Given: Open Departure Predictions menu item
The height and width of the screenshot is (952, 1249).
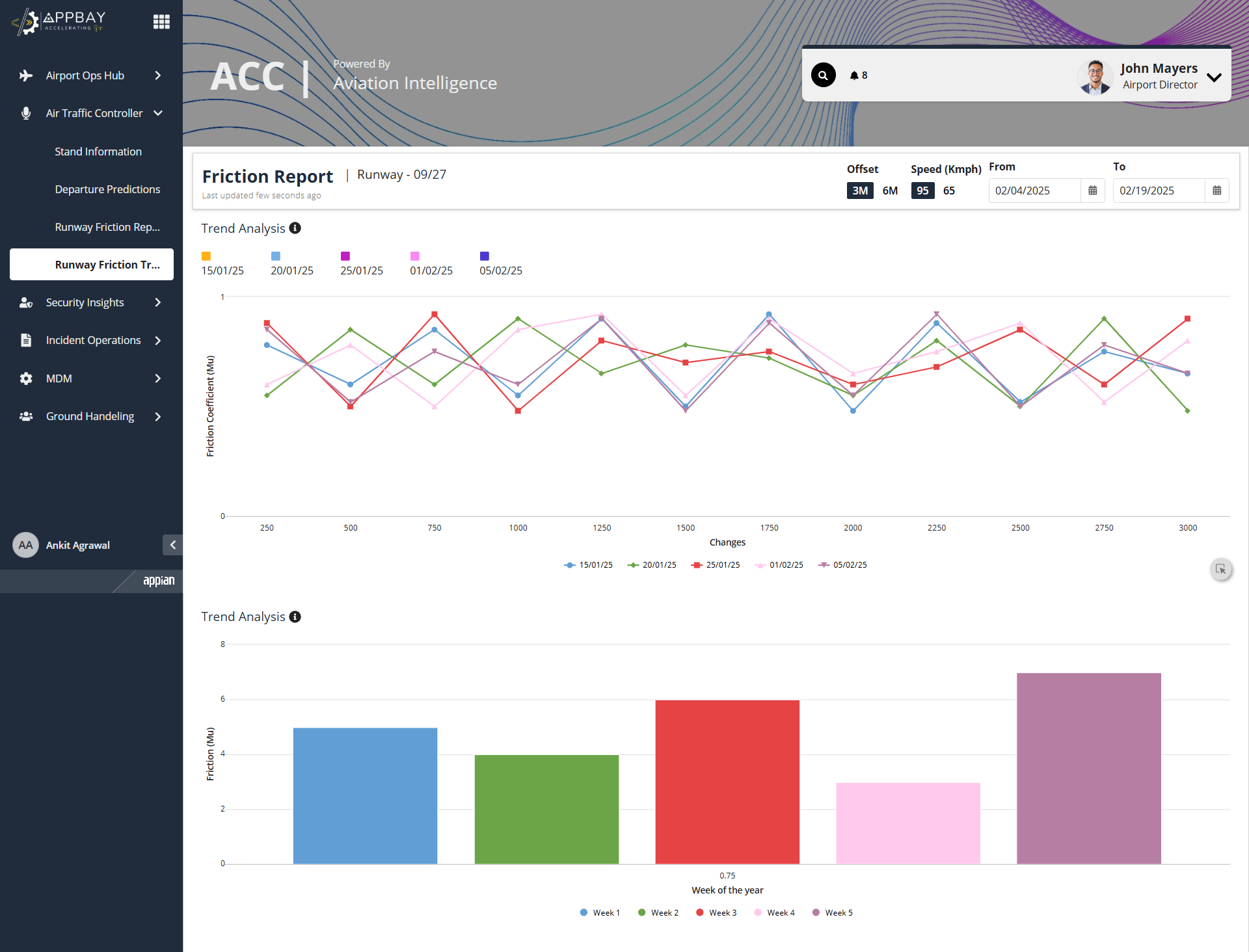Looking at the screenshot, I should pyautogui.click(x=107, y=189).
